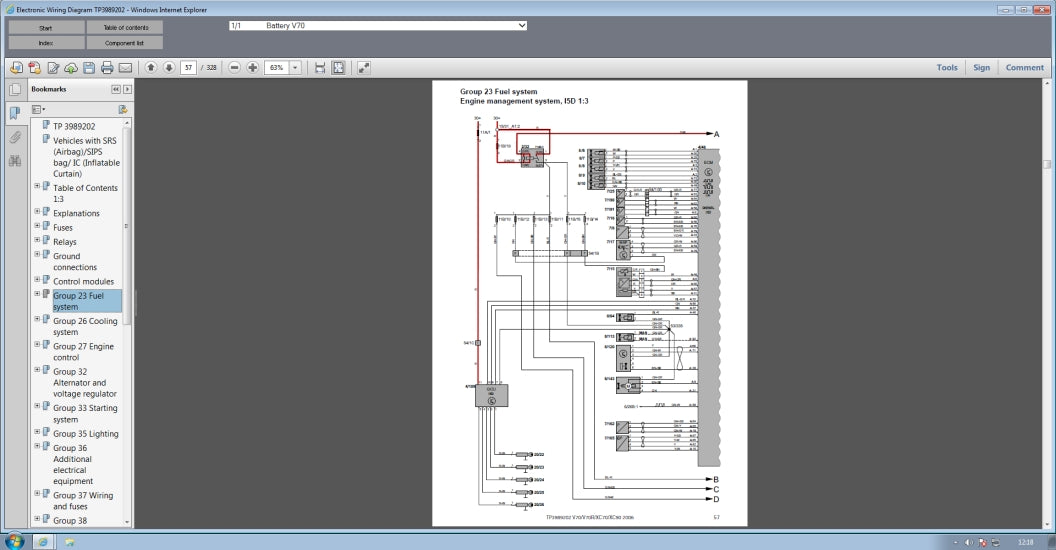Image resolution: width=1056 pixels, height=550 pixels.
Task: Click the Table of contents button
Action: (124, 28)
